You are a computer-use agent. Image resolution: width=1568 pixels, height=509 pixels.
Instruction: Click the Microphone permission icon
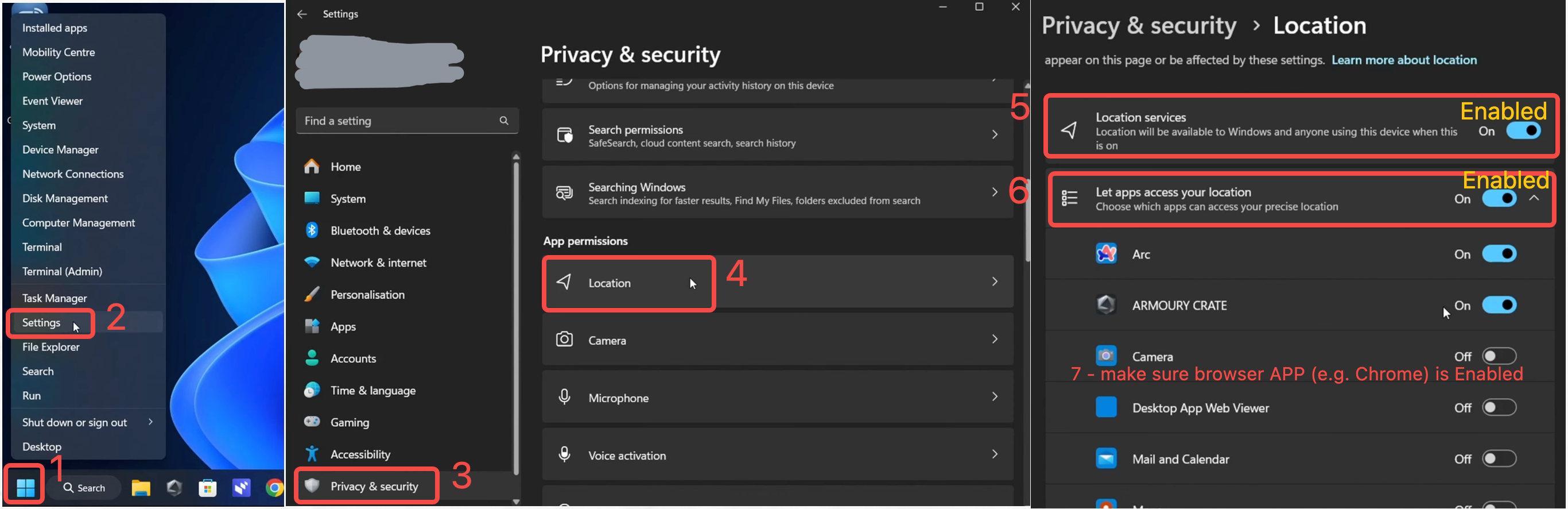[x=564, y=398]
